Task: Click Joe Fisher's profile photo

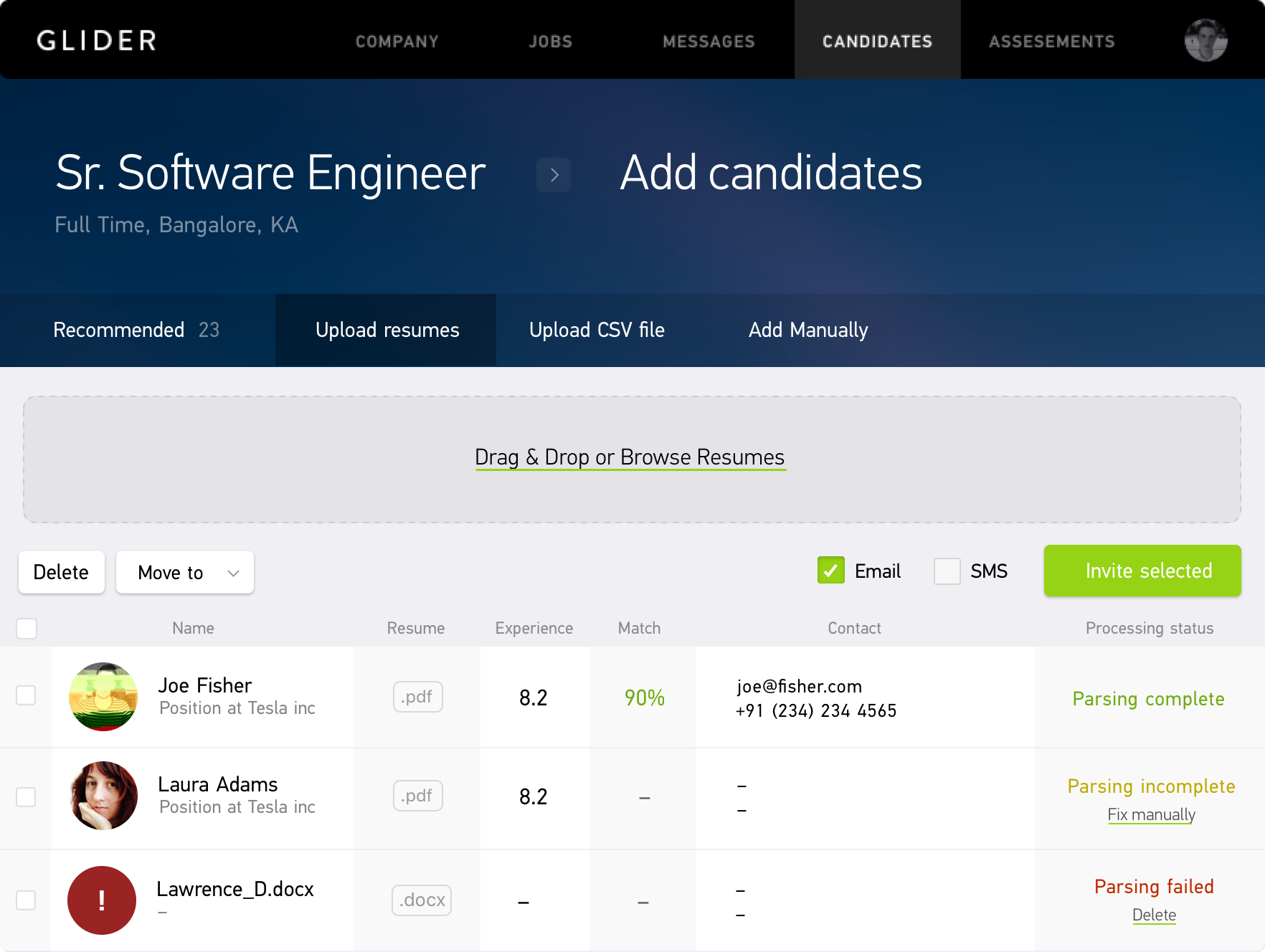Action: click(103, 696)
